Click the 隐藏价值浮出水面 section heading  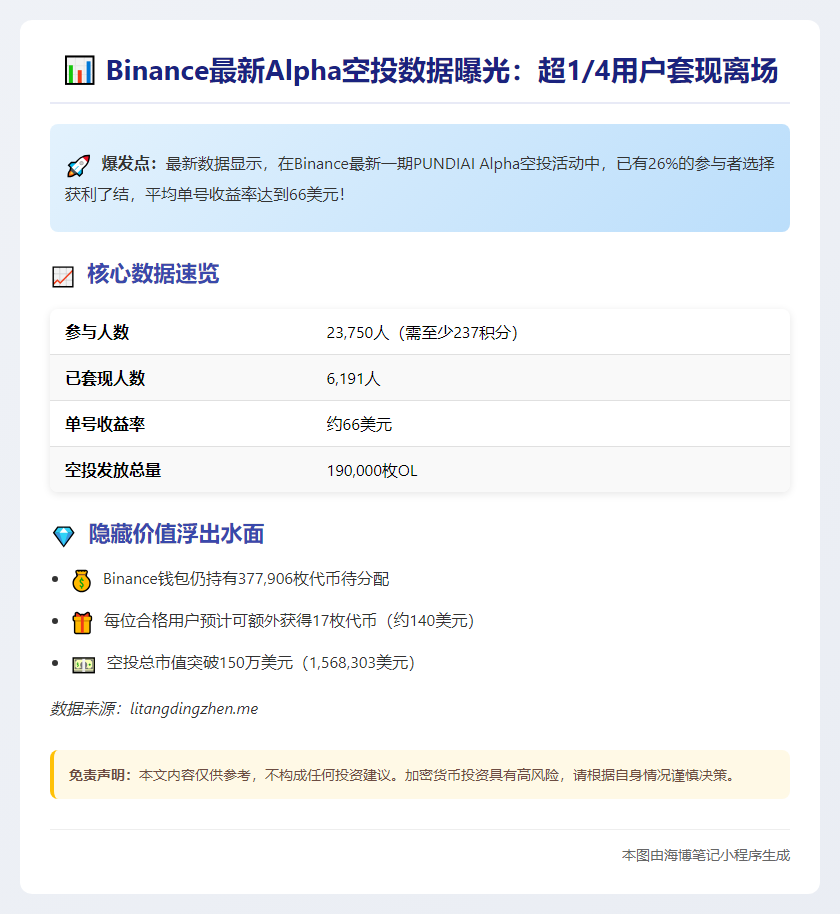point(176,534)
